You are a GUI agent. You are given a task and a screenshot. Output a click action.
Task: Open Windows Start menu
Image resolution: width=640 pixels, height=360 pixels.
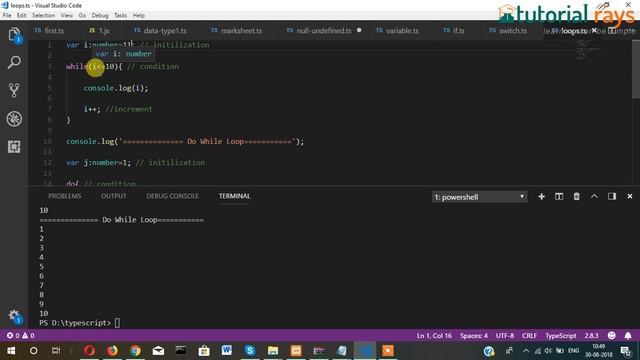(x=11, y=351)
